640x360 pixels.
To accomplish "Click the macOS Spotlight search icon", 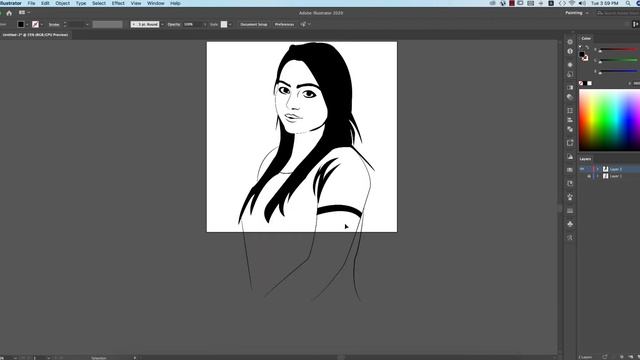I will [x=628, y=3].
